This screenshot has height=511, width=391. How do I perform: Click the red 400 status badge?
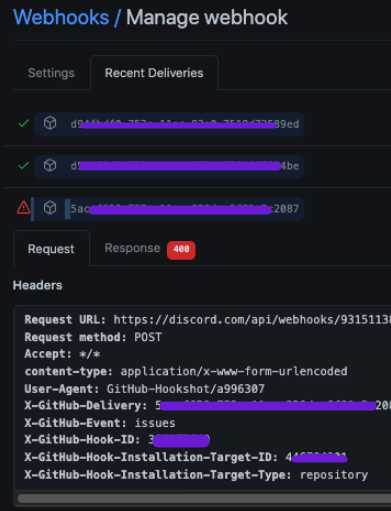click(181, 250)
